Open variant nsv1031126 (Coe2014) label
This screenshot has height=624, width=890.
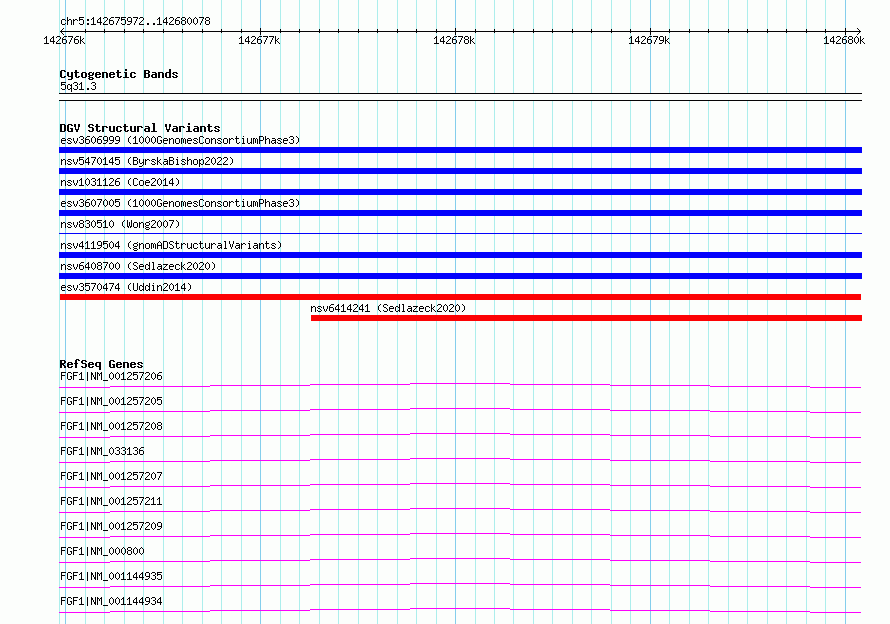(120, 182)
